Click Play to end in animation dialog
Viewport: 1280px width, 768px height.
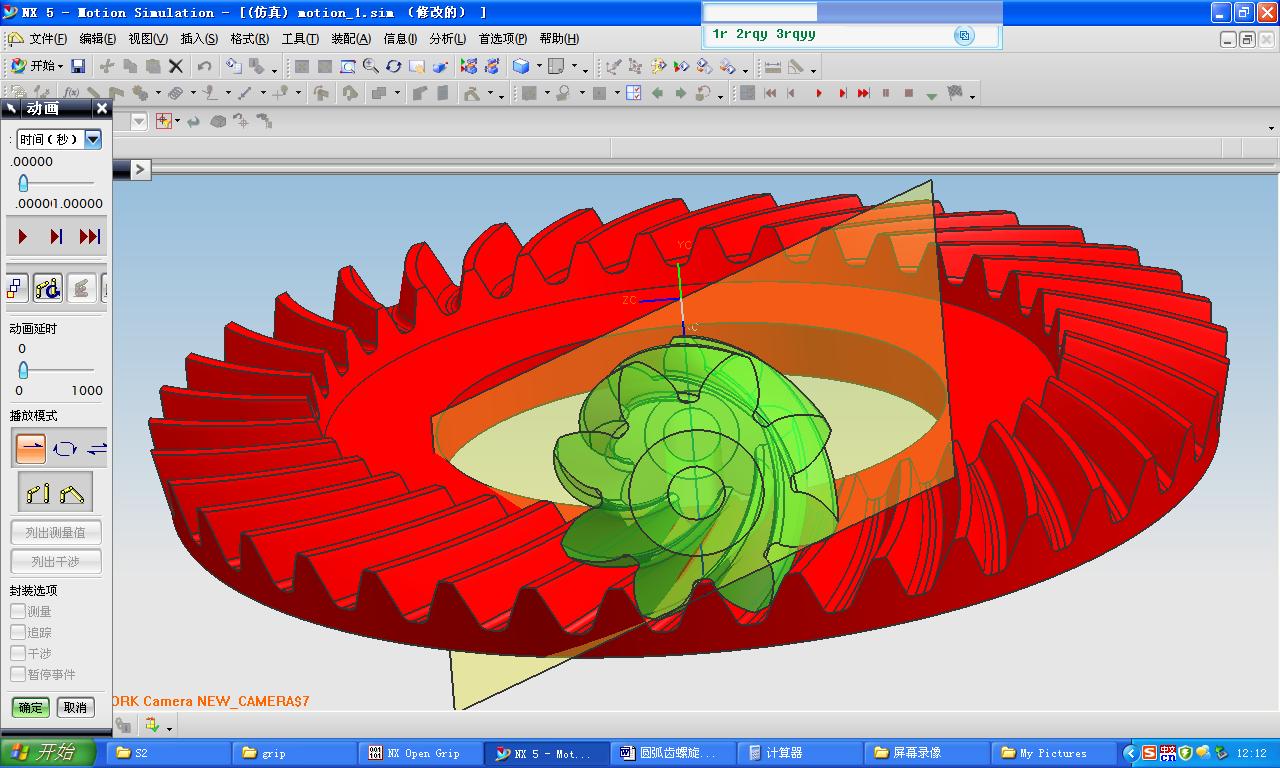coord(90,237)
